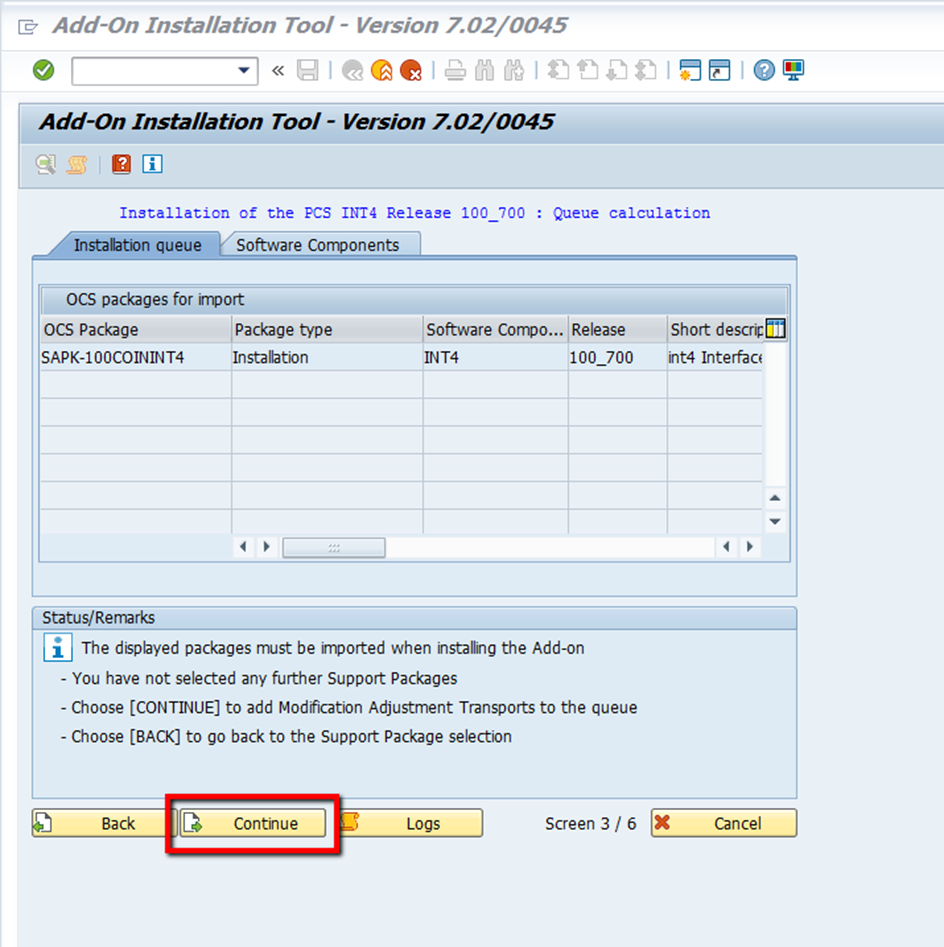Click the red Cancel icon in toolbar
Viewport: 944px width, 947px height.
tap(410, 70)
